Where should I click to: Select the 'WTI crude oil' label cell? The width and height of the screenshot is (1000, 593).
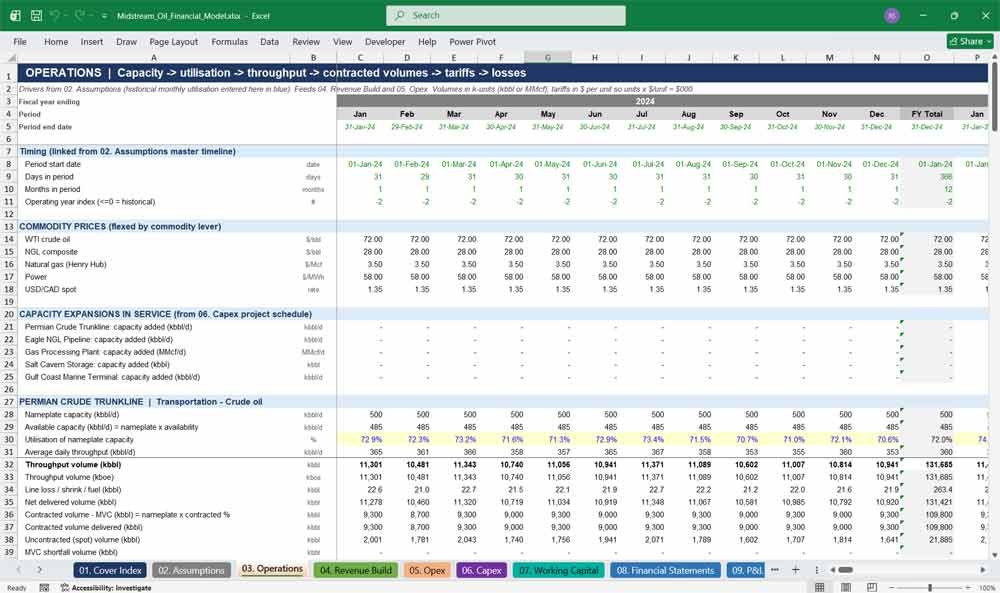(x=154, y=239)
